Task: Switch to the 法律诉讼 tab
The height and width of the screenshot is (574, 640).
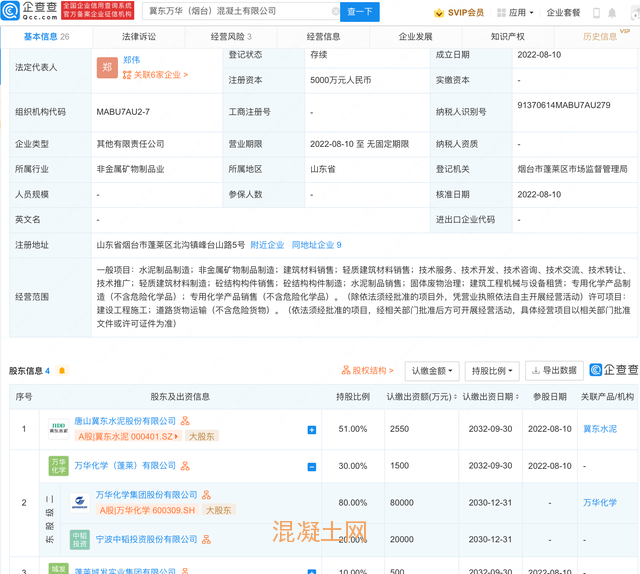Action: 138,37
